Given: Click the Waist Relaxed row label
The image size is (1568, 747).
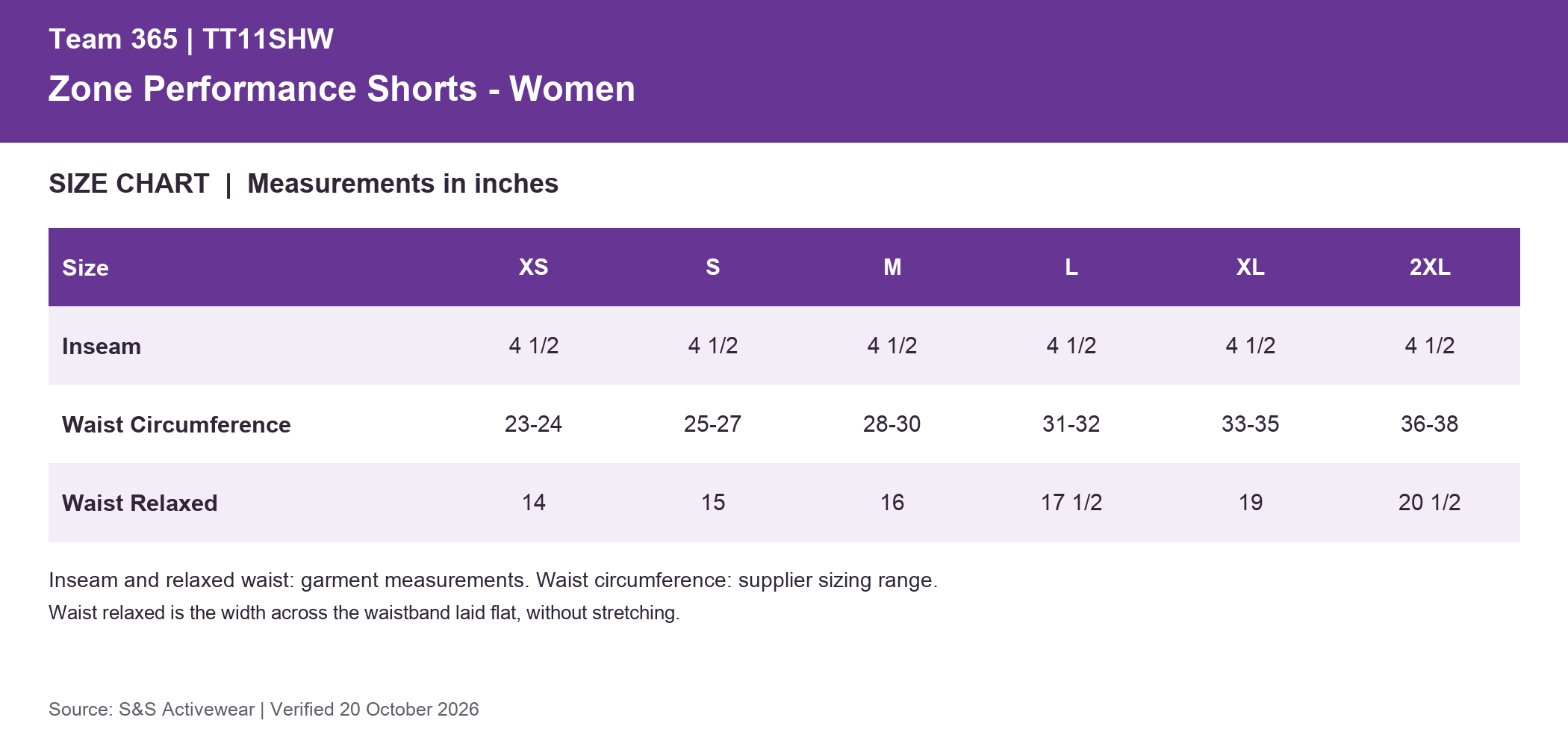Looking at the screenshot, I should click(140, 503).
